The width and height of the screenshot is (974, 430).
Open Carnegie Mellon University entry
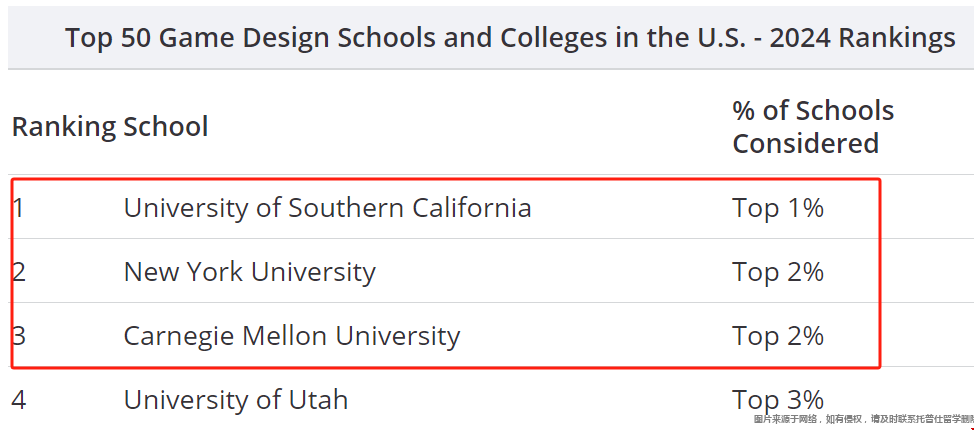coord(292,336)
